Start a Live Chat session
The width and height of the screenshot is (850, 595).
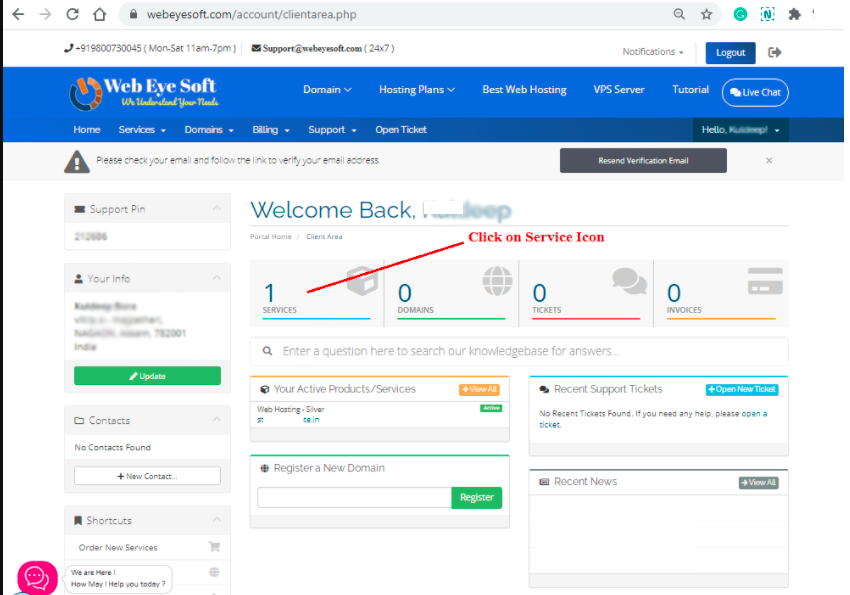click(x=755, y=92)
